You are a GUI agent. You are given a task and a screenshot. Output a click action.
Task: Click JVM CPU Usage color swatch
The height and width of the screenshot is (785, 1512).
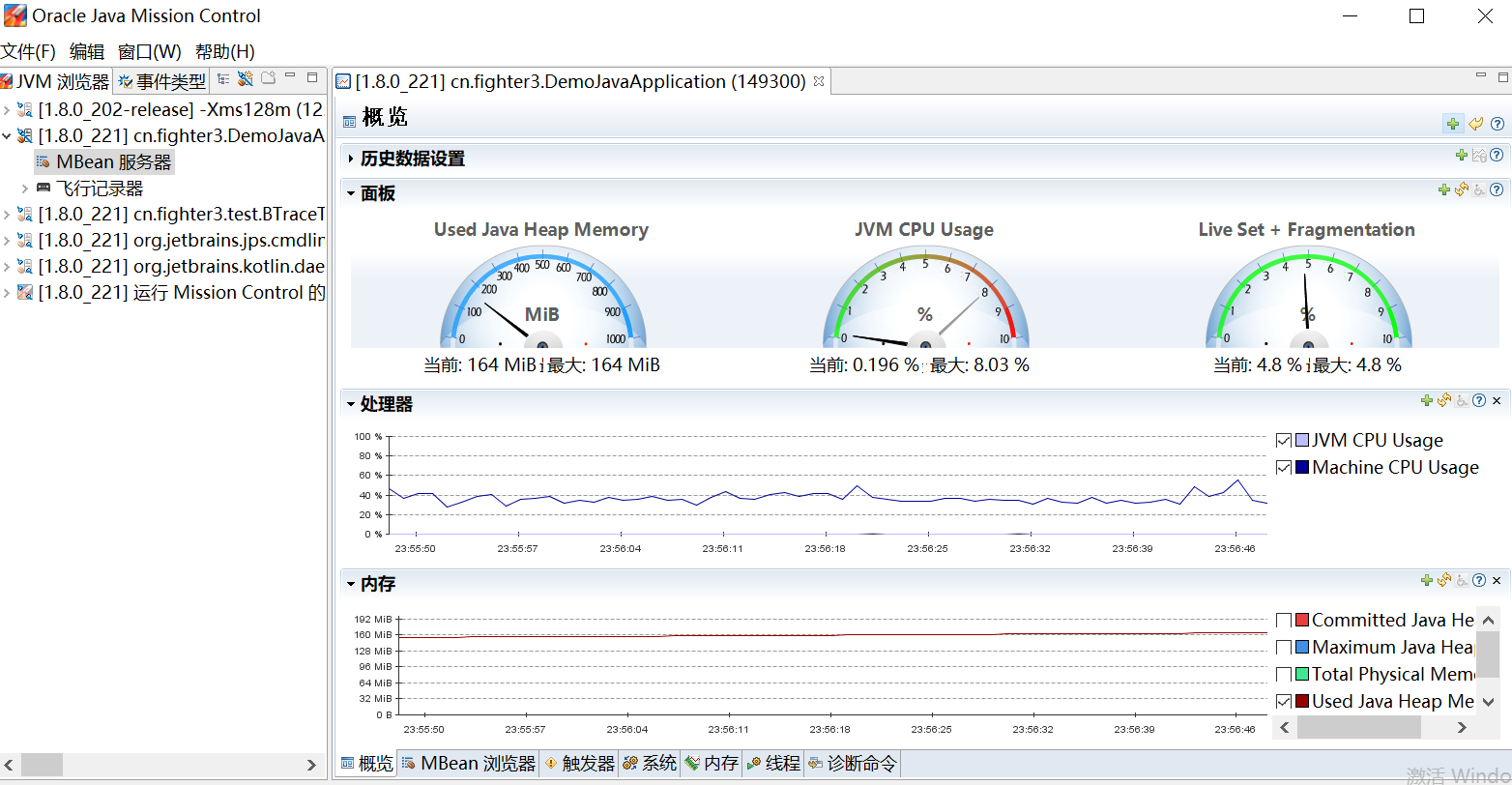point(1301,440)
